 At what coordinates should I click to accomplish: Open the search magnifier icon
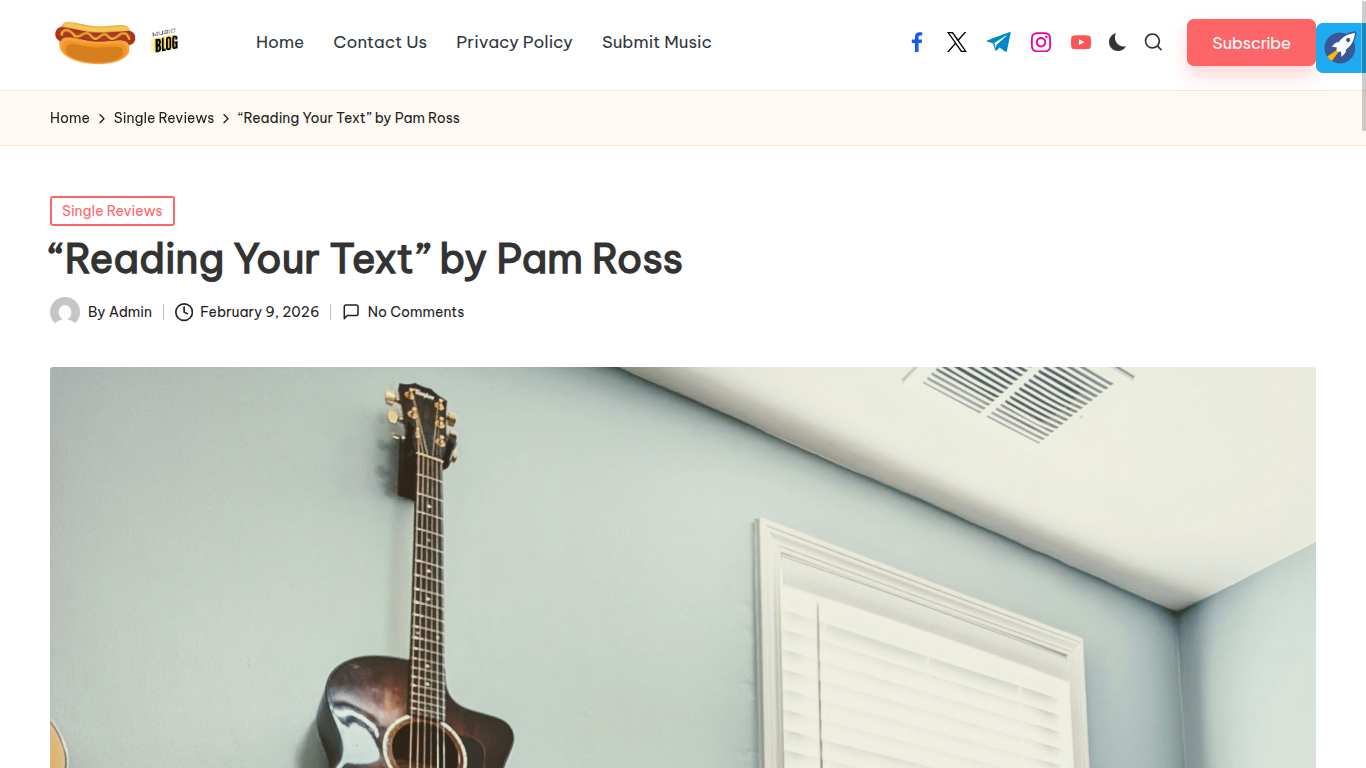tap(1153, 42)
